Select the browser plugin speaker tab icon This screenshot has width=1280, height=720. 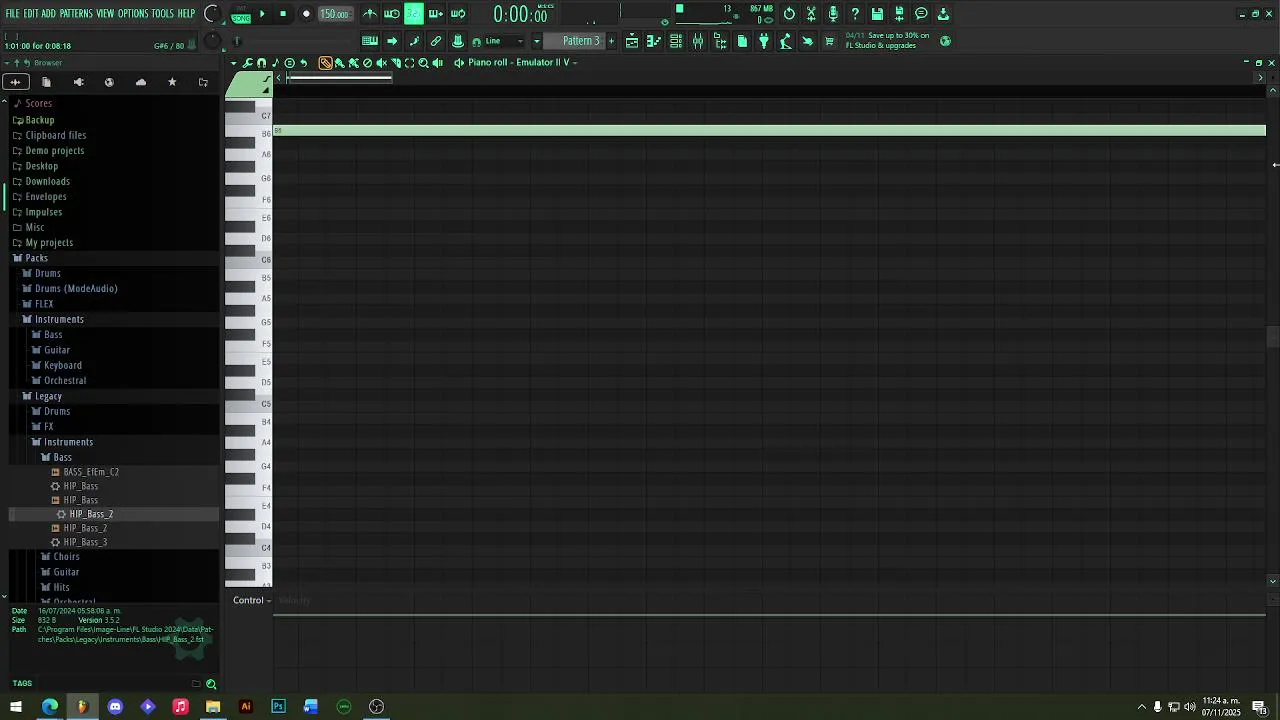pyautogui.click(x=78, y=82)
